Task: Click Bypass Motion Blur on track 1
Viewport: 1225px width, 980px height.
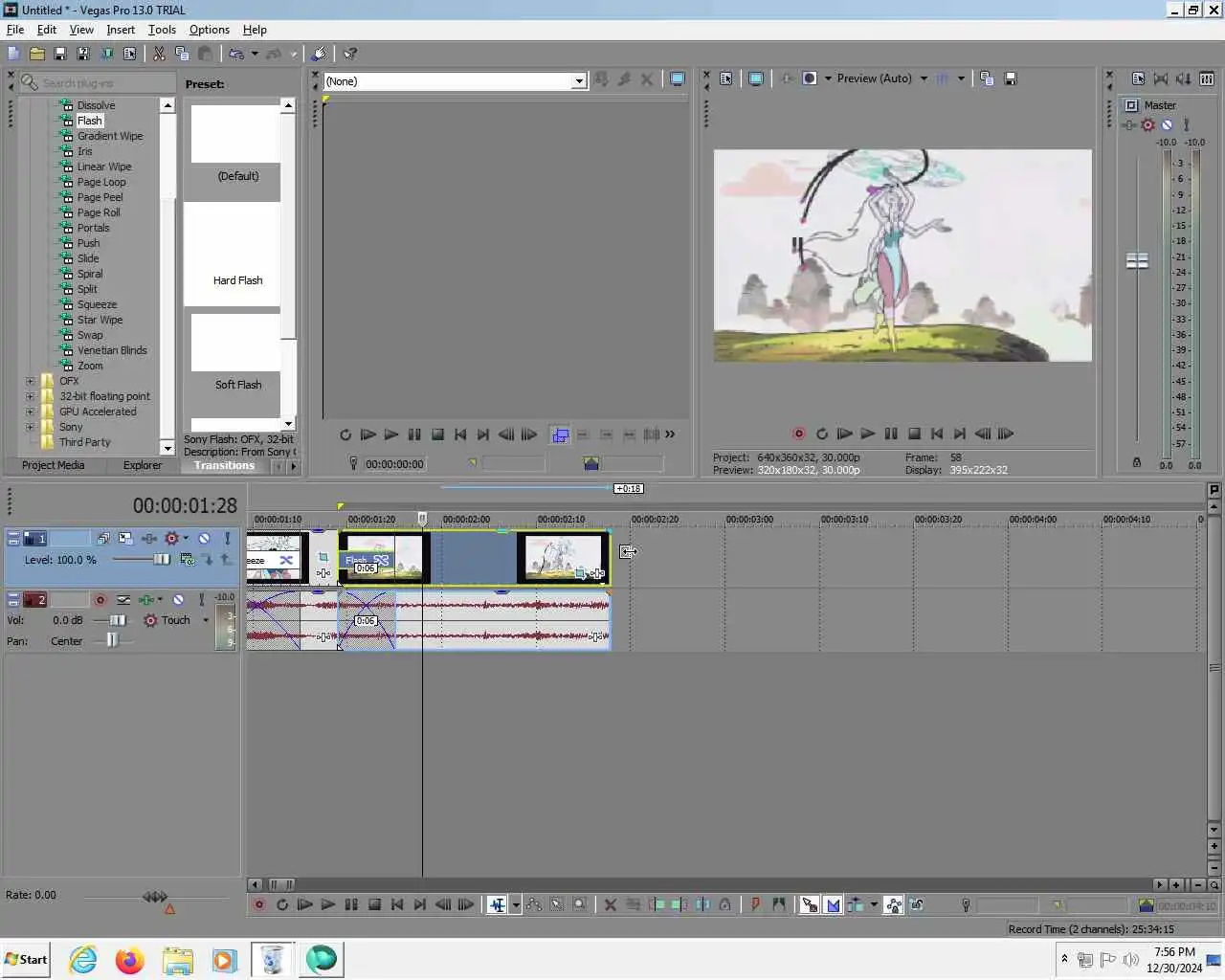Action: [102, 539]
